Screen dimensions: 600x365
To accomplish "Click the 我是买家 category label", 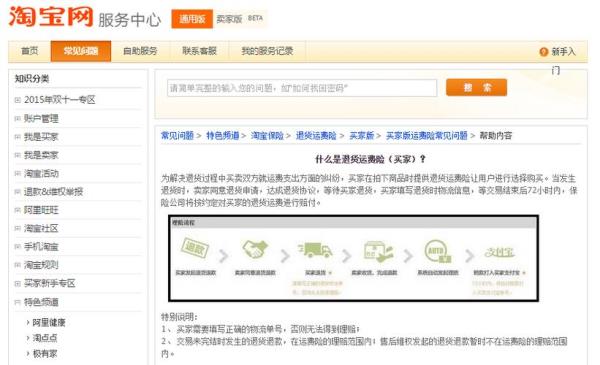I will click(x=41, y=137).
